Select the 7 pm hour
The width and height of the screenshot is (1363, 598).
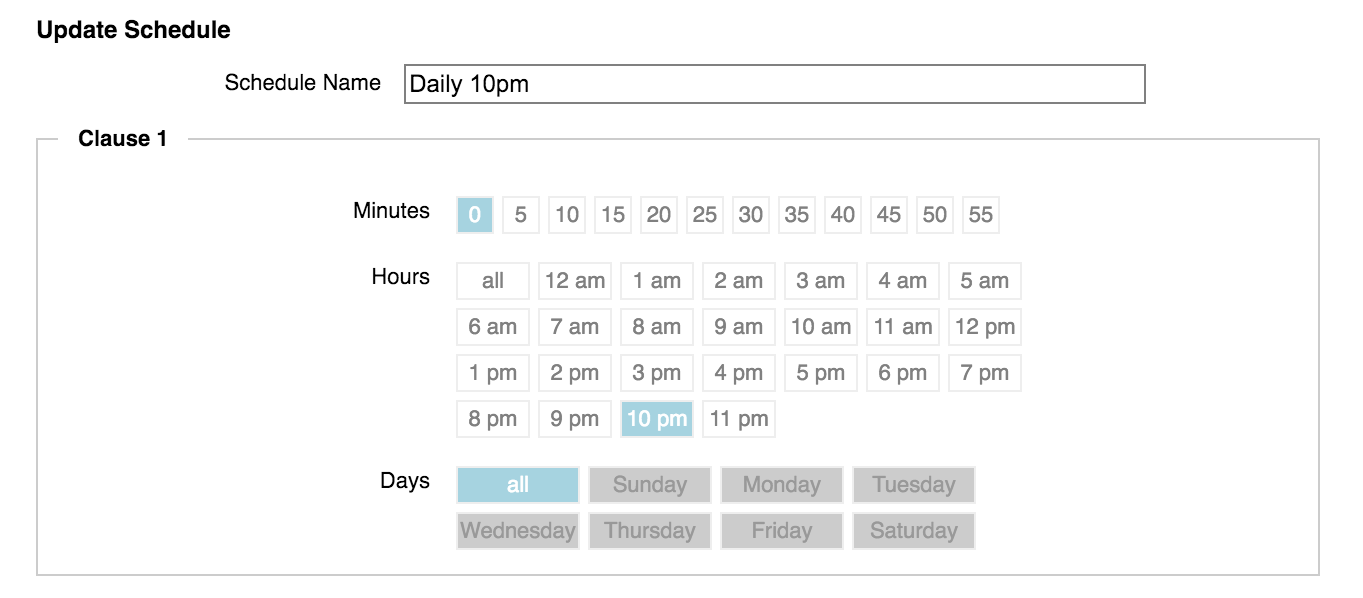point(985,373)
